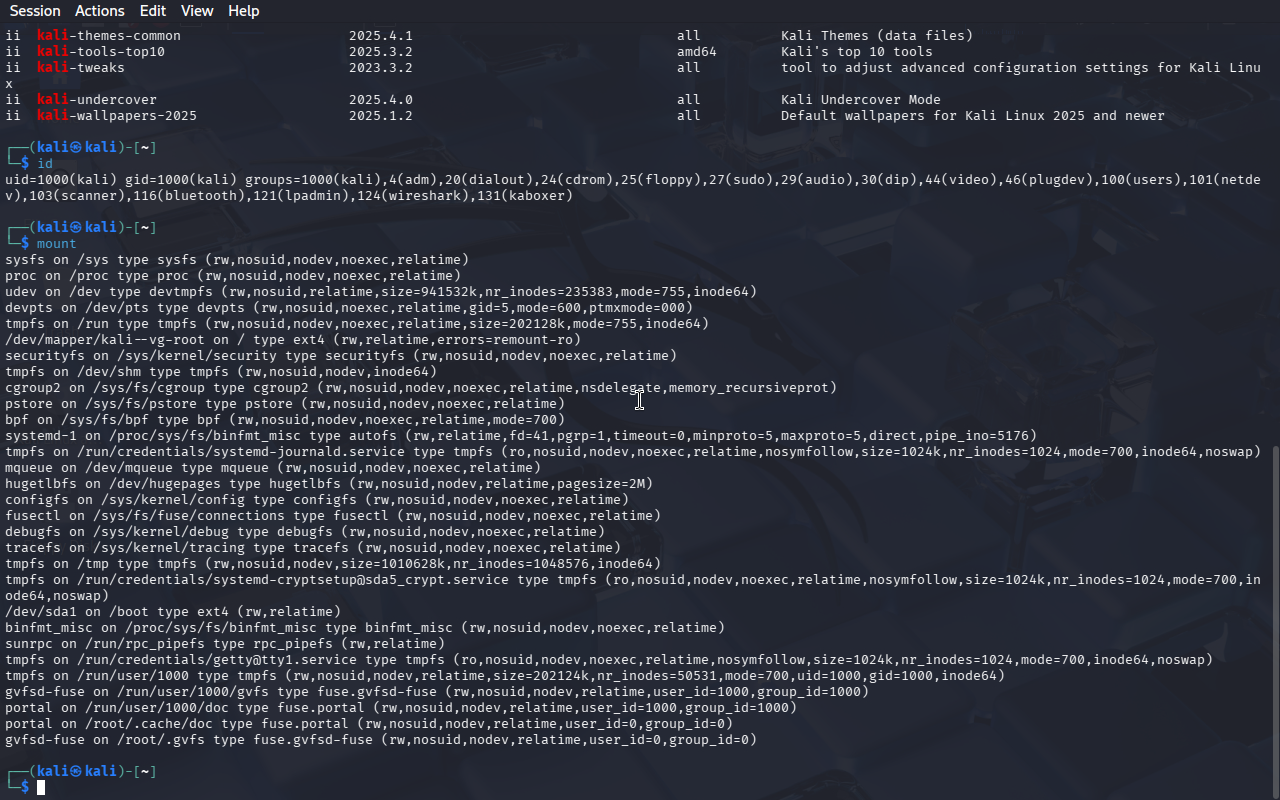1280x800 pixels.
Task: Click the 'mount' command text
Action: pyautogui.click(x=57, y=244)
